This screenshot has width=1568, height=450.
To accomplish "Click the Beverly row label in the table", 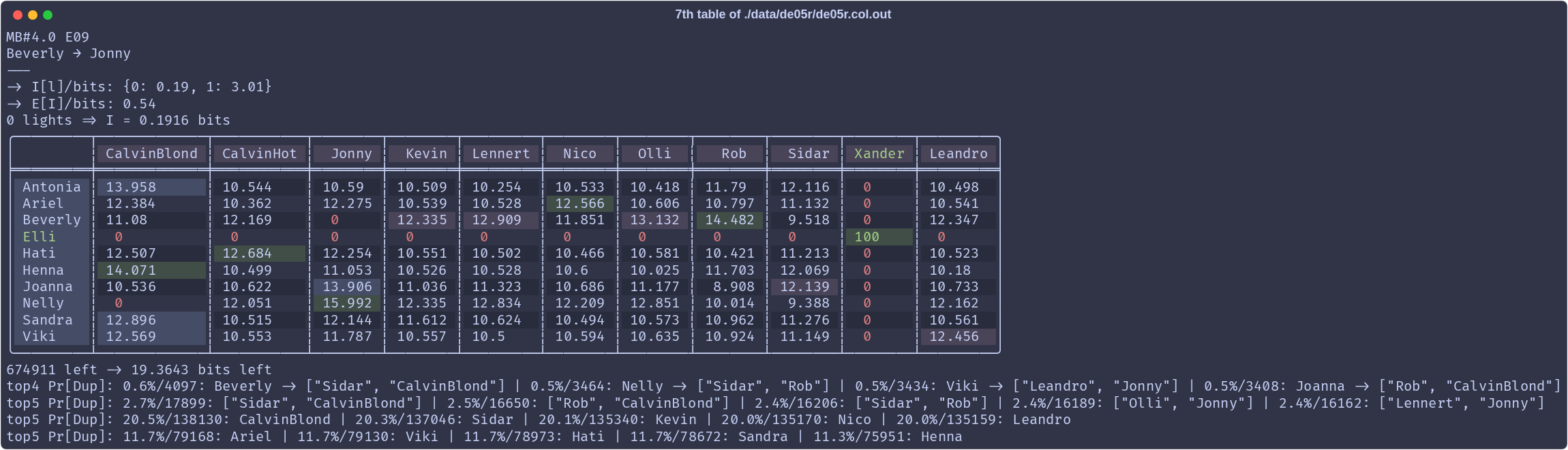I will (52, 220).
